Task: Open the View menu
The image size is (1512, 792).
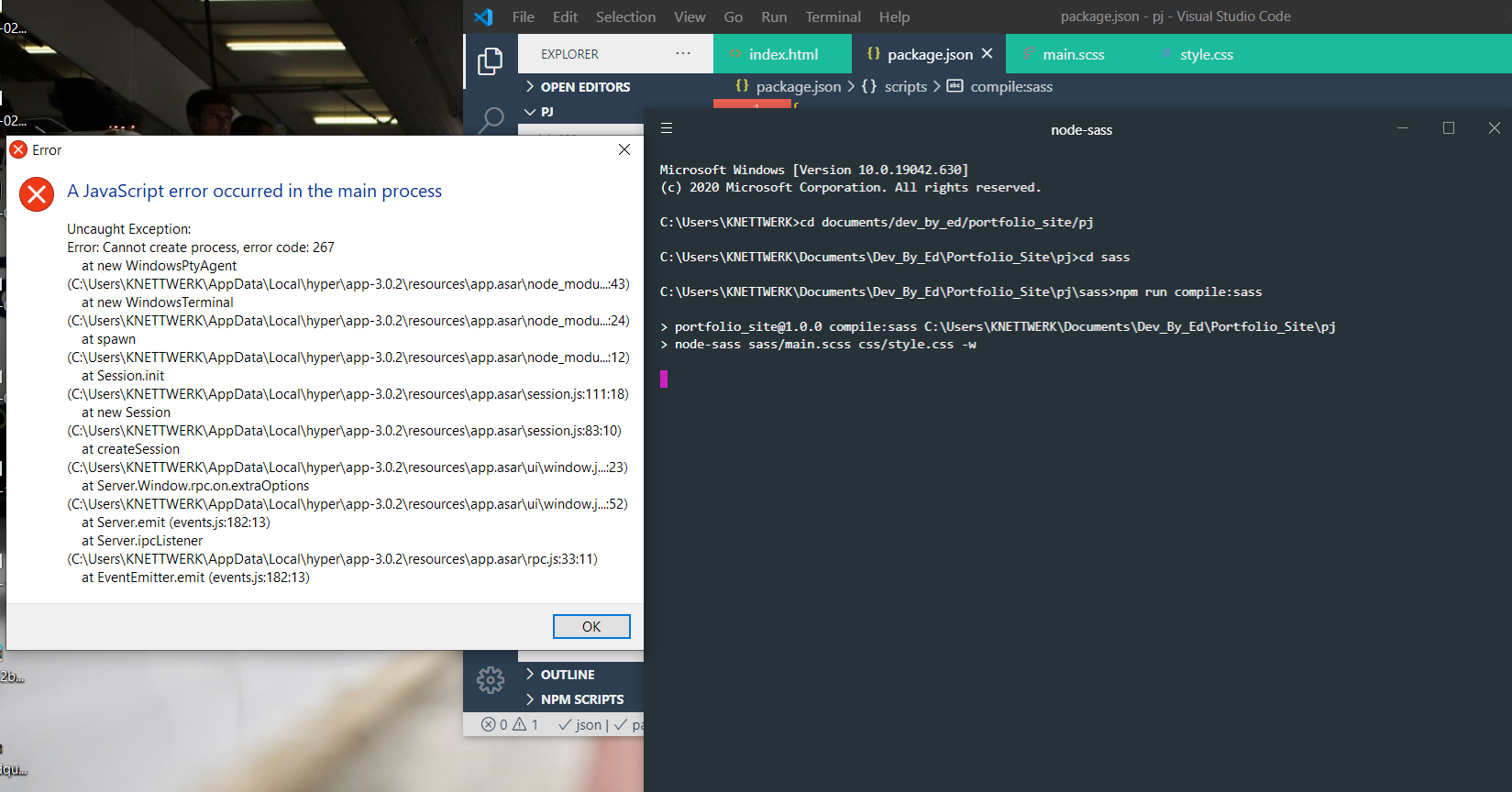Action: 690,16
